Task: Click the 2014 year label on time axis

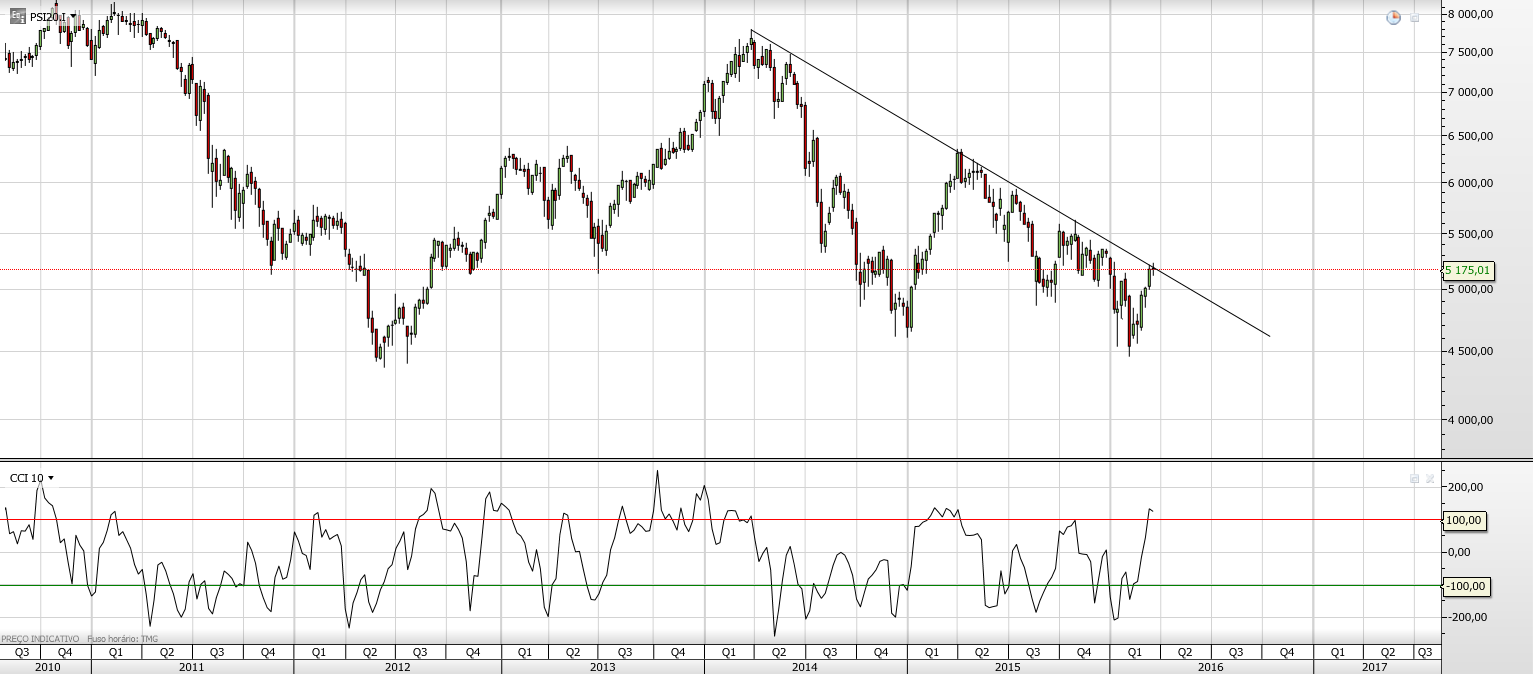Action: (806, 666)
